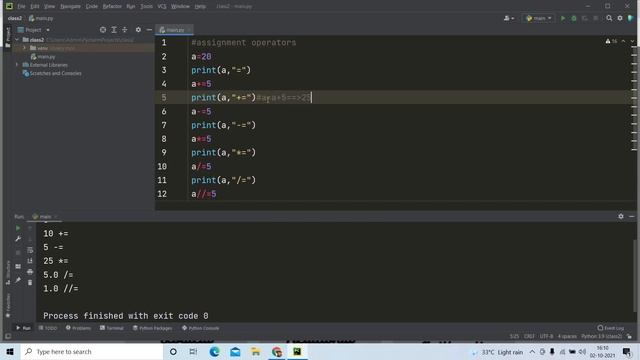Open the View menu
640x360 pixels.
click(49, 7)
